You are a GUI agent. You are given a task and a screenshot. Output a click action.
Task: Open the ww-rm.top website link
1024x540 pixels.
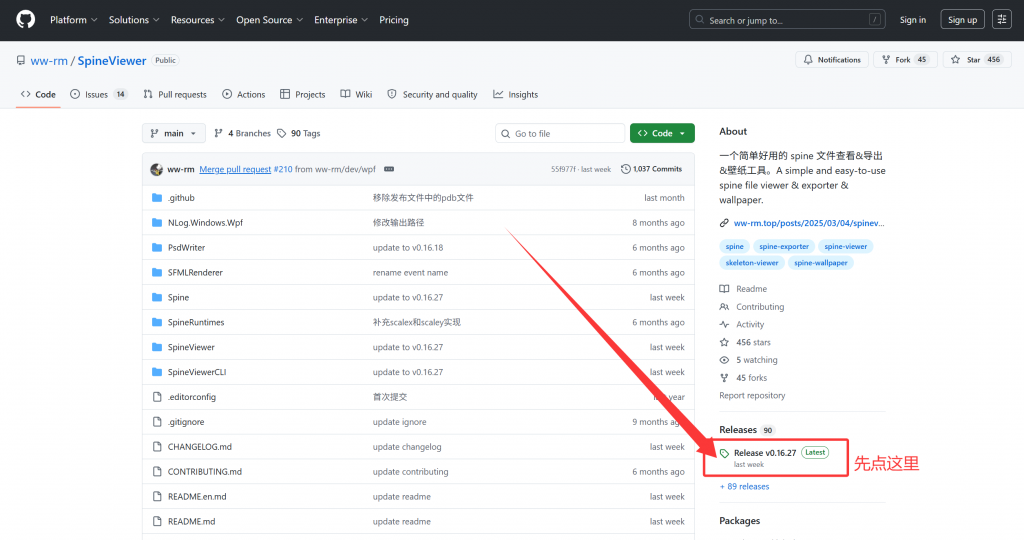808,223
